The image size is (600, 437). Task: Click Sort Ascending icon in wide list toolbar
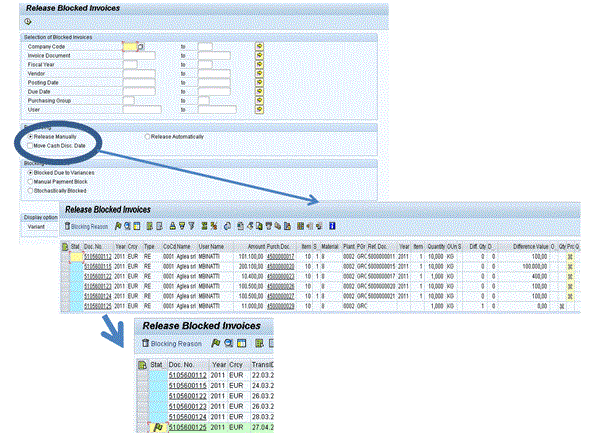[173, 226]
